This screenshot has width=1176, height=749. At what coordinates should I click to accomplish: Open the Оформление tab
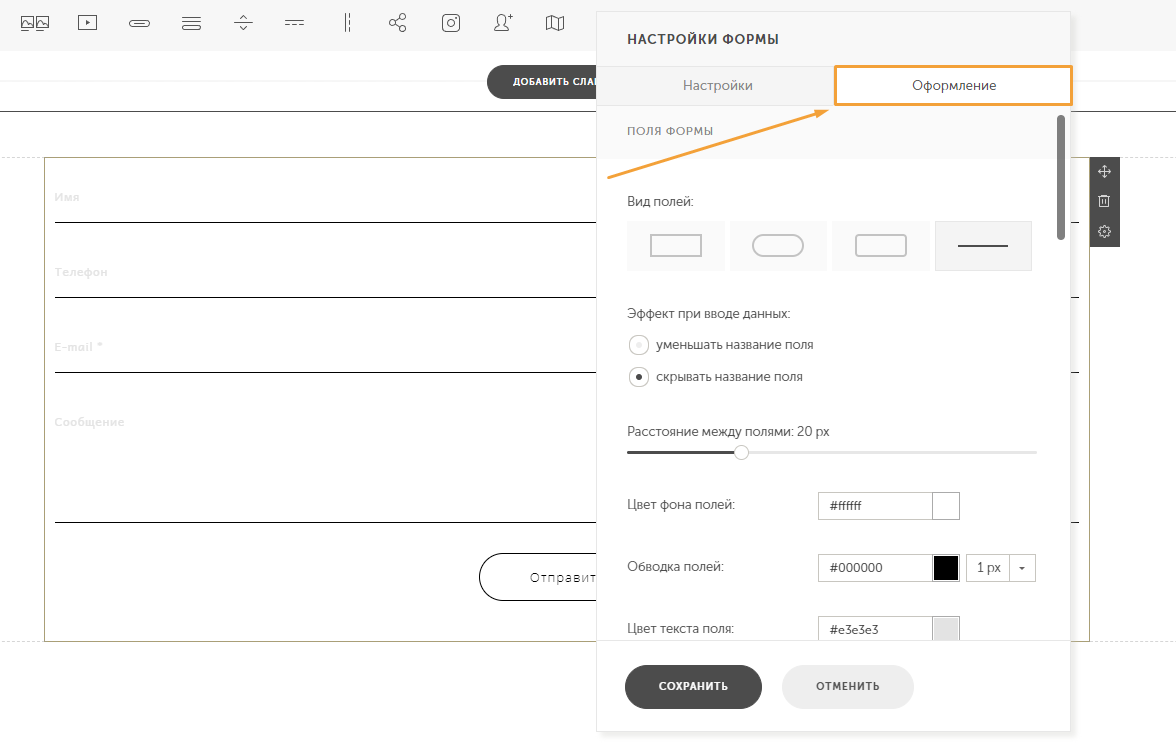click(953, 86)
